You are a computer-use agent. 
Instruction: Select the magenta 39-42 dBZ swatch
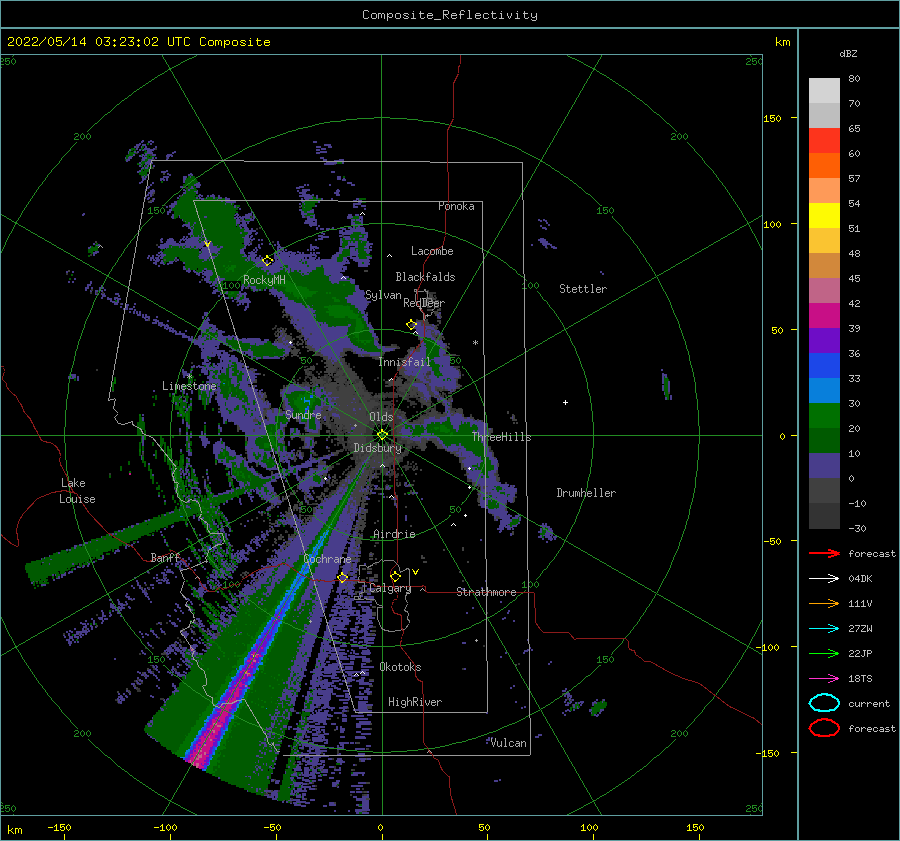pos(824,316)
